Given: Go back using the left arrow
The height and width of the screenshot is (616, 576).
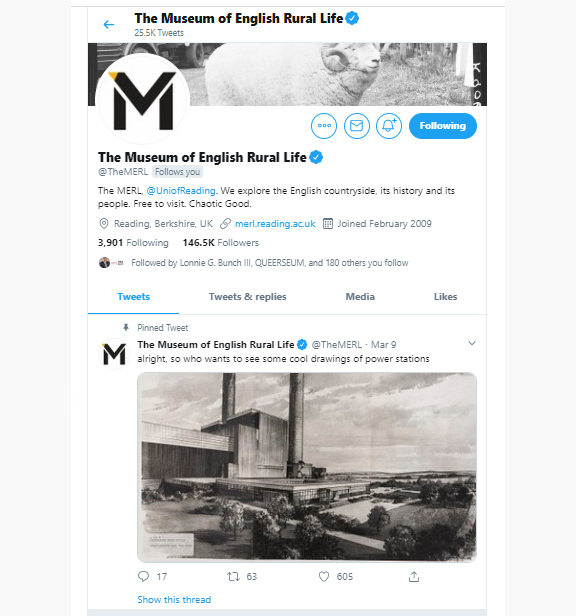Looking at the screenshot, I should coord(108,25).
